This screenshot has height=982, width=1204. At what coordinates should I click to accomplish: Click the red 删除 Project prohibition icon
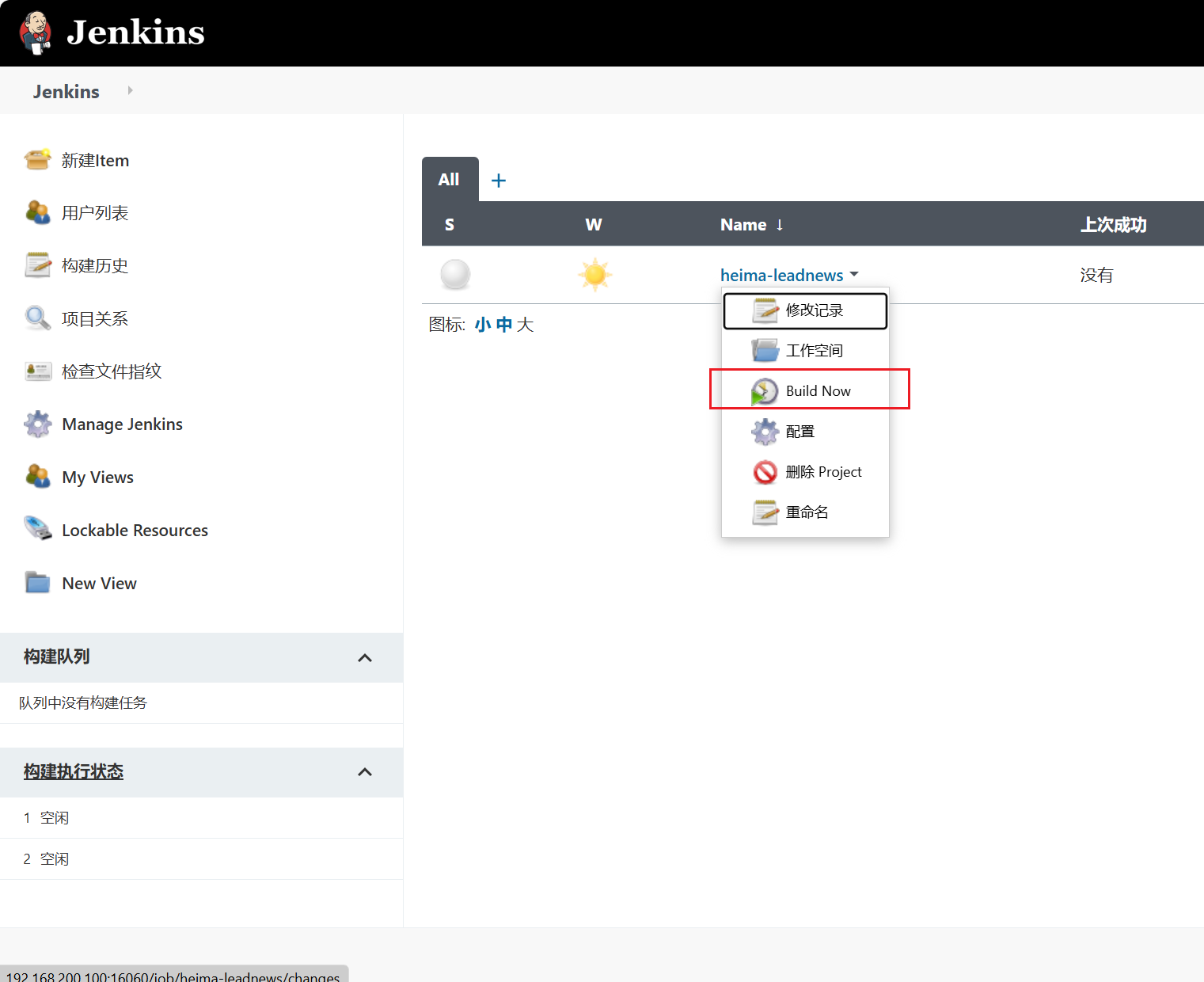point(765,472)
